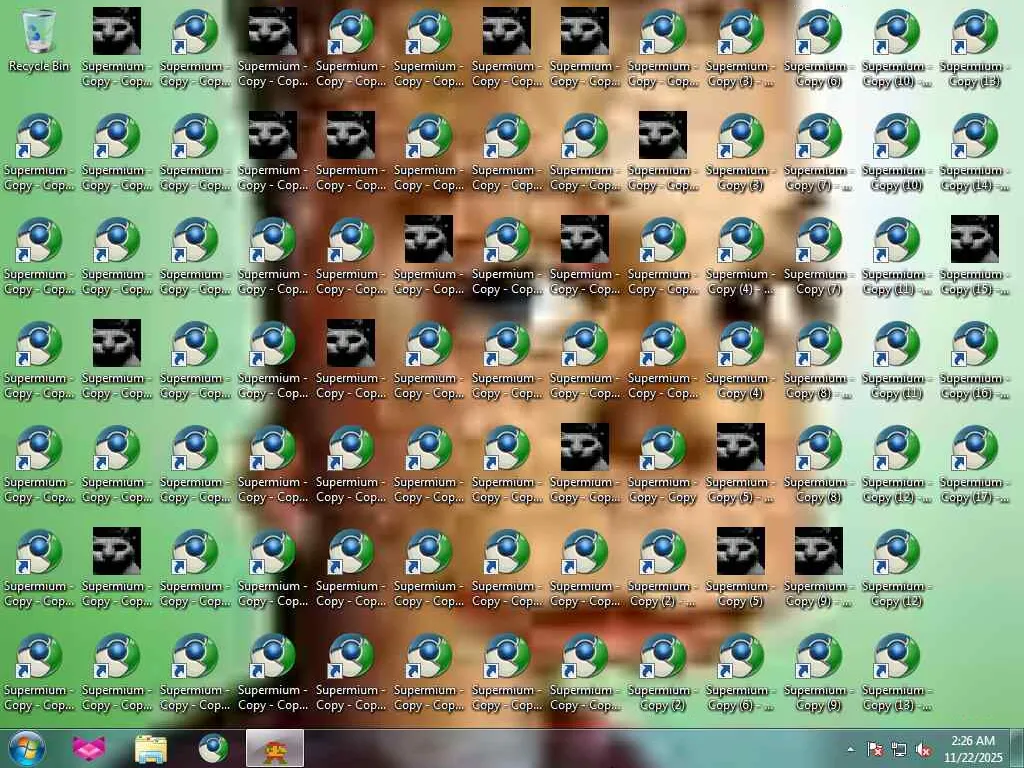
Task: Open shortcut labeled exactly "Supermium - Copy (2)"
Action: [662, 671]
